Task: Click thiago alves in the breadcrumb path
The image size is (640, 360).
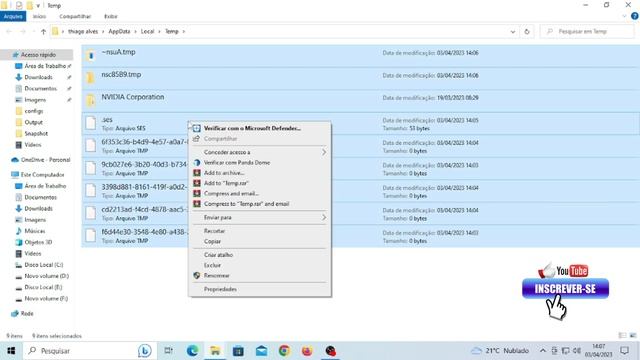Action: (x=83, y=31)
